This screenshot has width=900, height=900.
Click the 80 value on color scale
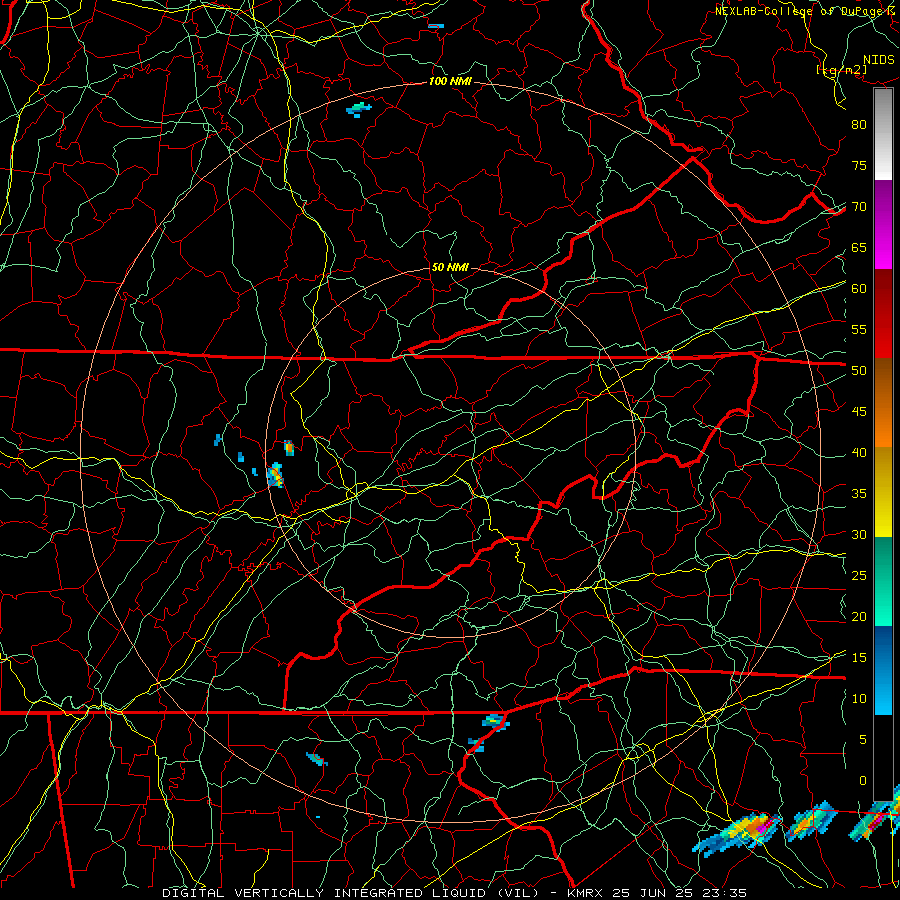859,125
